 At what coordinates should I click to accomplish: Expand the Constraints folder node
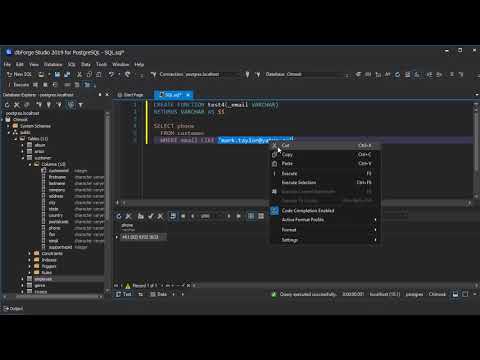(30, 254)
